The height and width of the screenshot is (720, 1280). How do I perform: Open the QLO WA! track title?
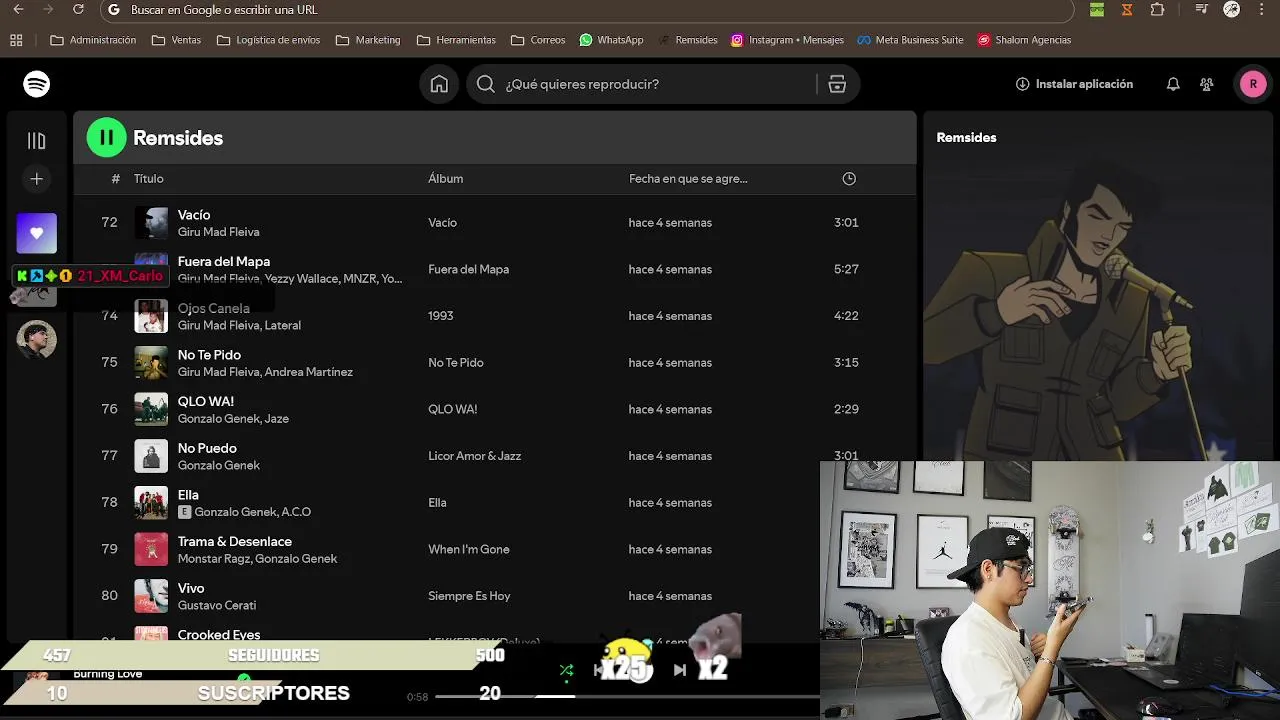point(206,402)
